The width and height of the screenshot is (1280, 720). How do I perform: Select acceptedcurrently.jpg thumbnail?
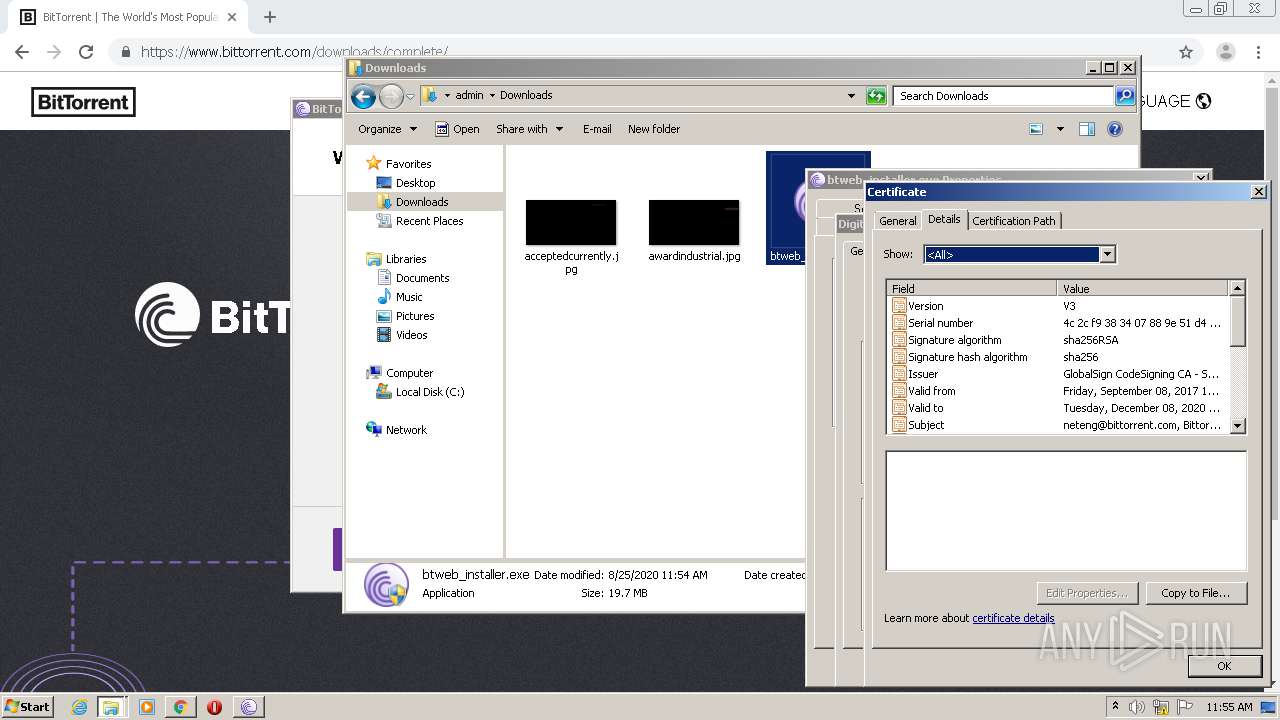click(571, 223)
